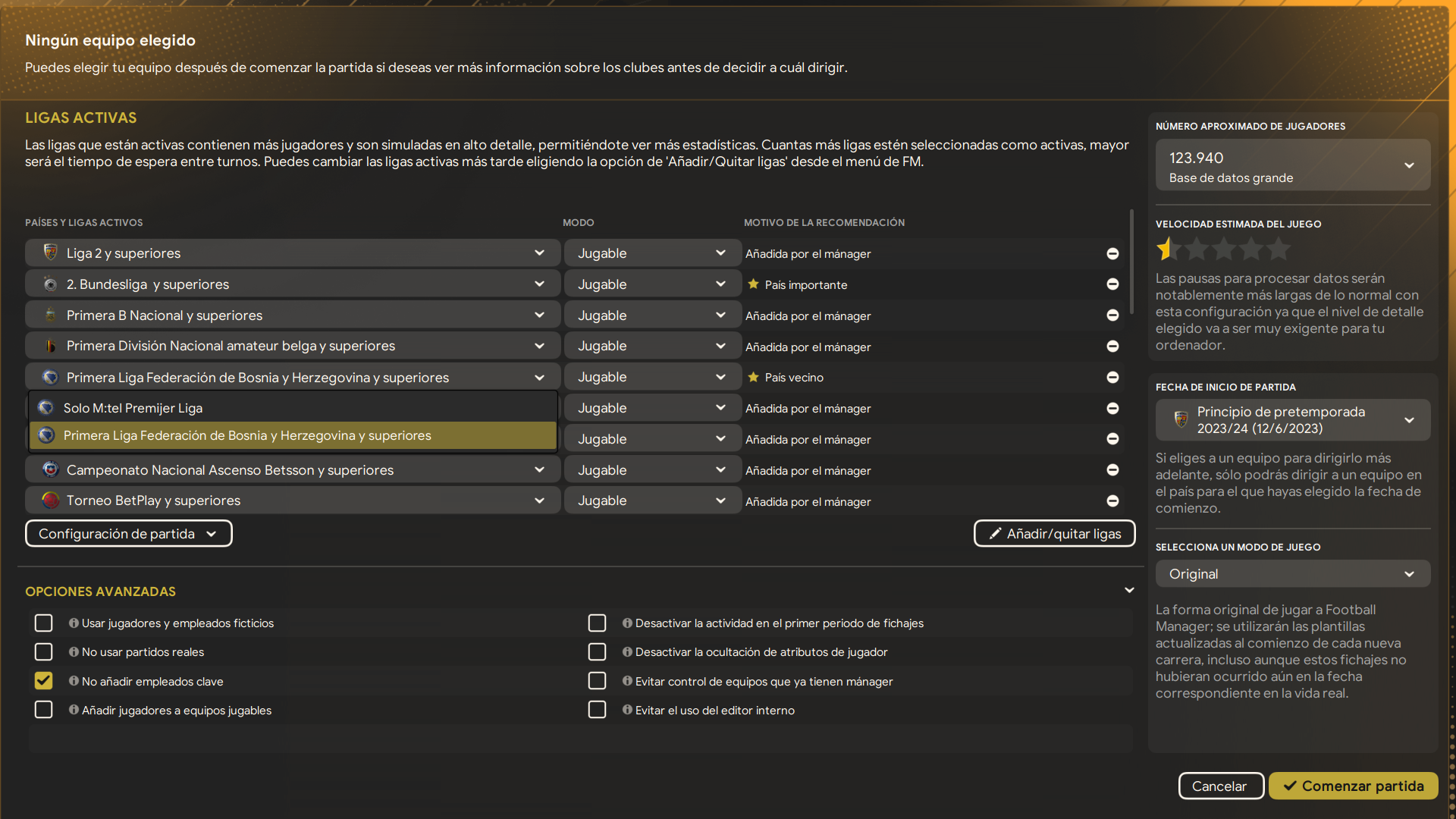Click the País vecino star icon

753,377
